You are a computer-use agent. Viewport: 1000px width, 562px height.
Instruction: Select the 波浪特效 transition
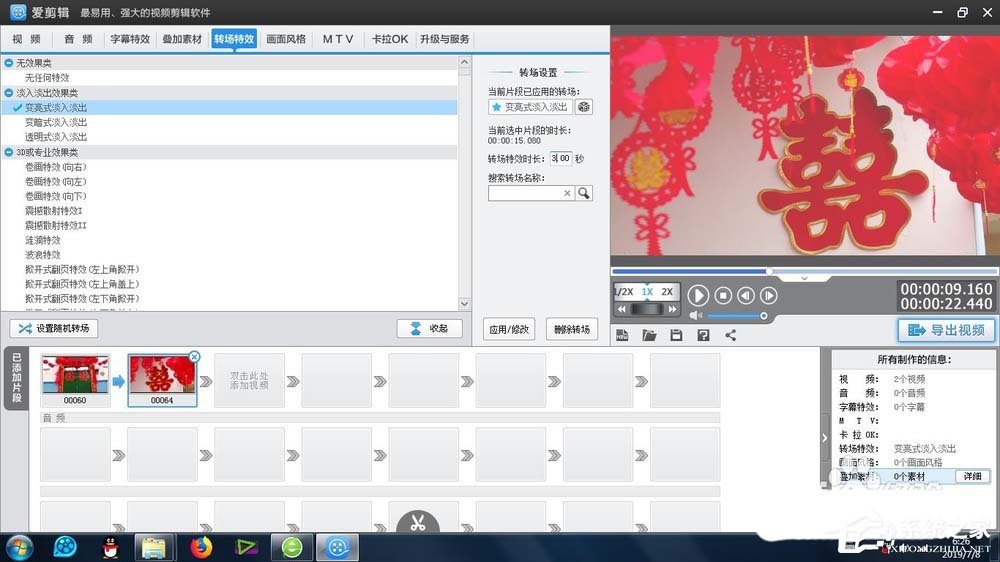(x=43, y=255)
